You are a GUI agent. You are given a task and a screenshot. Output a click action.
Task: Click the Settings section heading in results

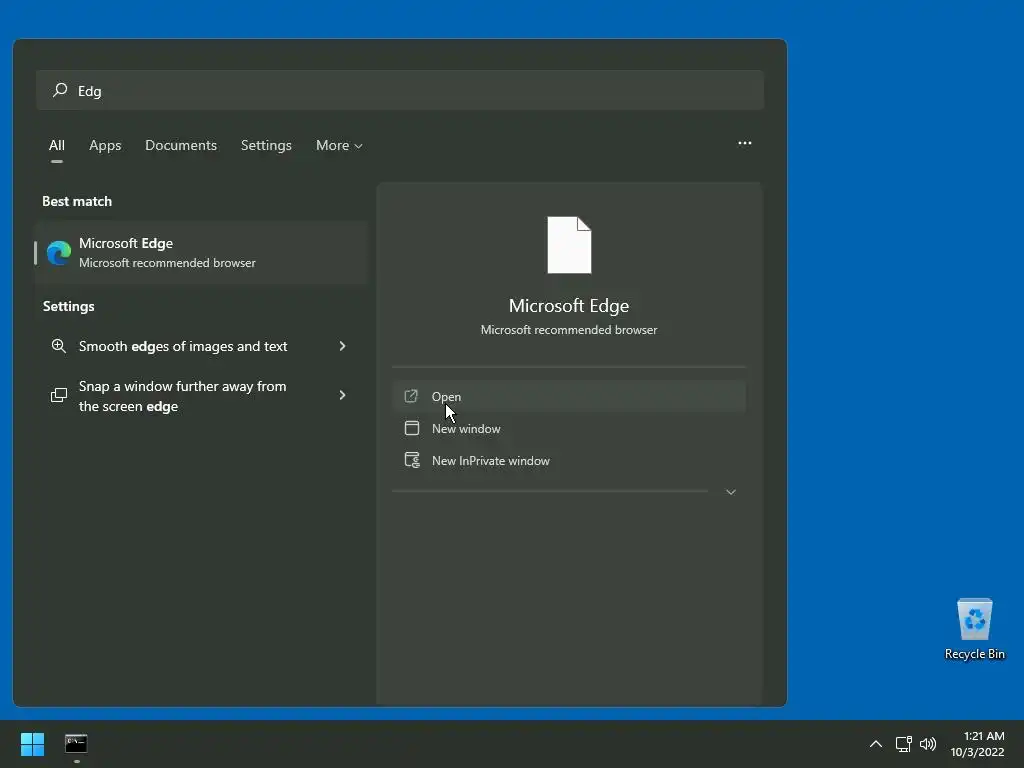click(69, 306)
